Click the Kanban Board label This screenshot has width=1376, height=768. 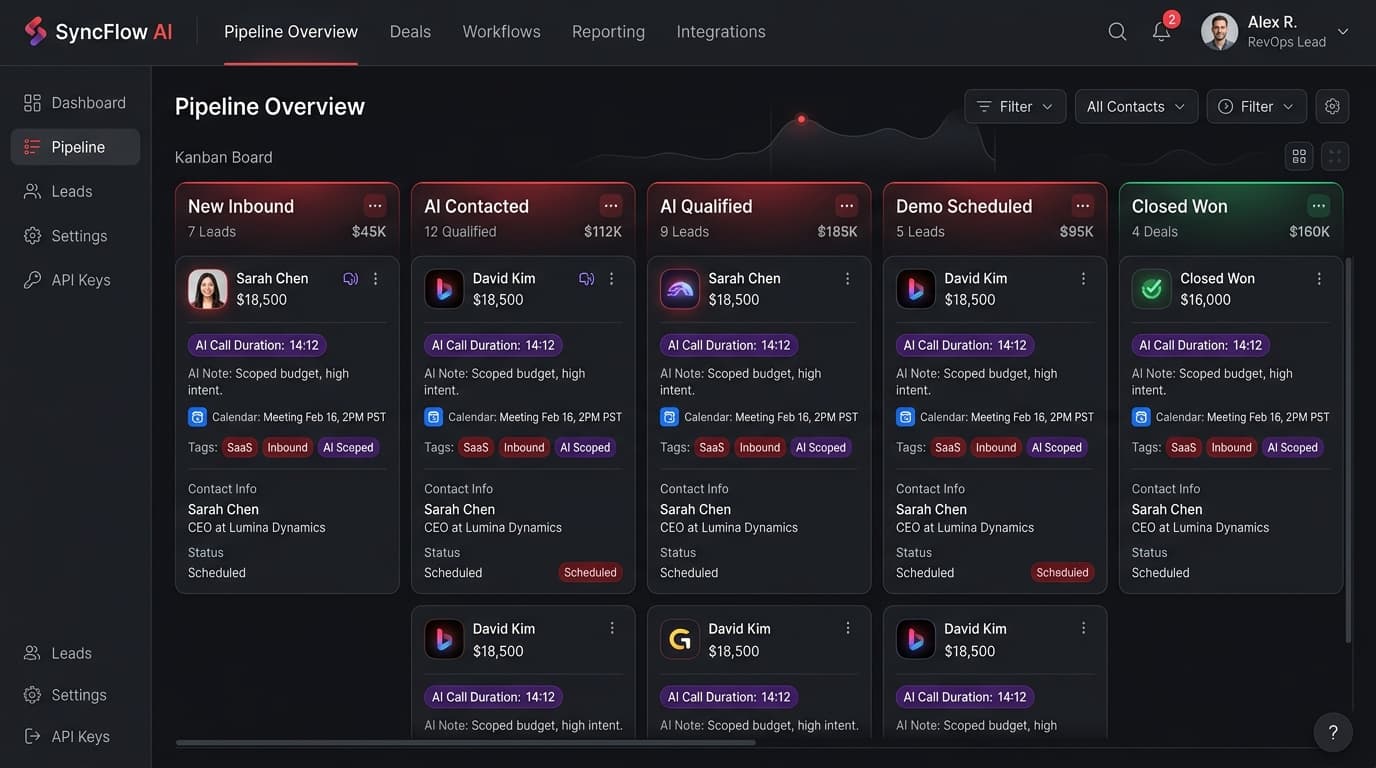pos(224,157)
